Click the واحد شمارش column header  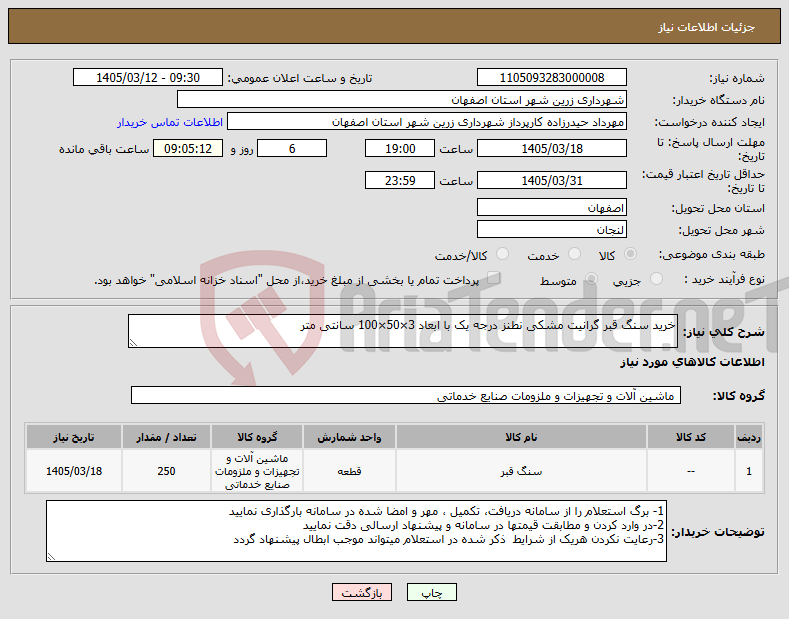(x=349, y=437)
